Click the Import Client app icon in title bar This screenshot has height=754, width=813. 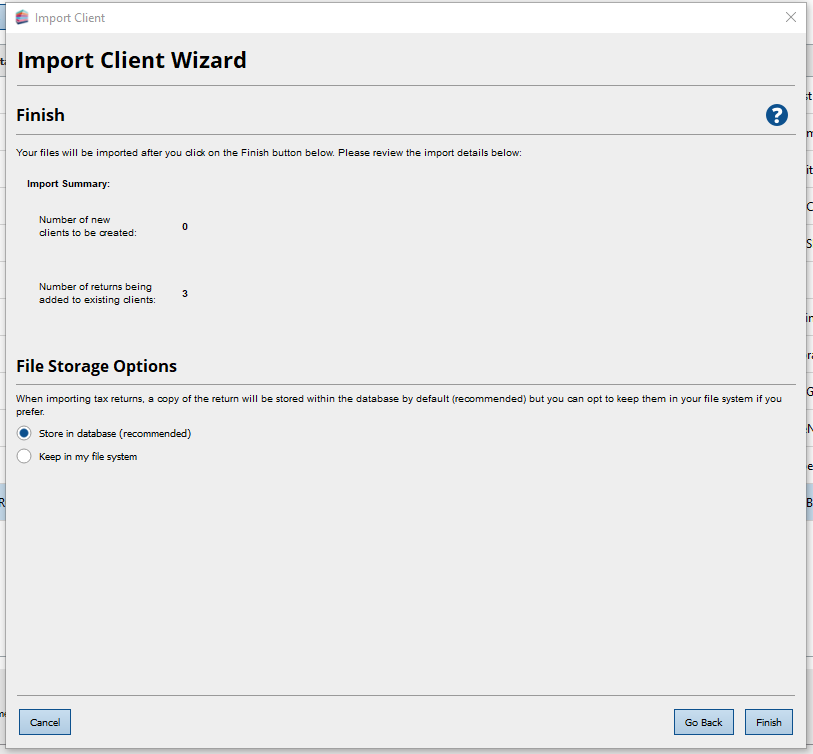click(22, 18)
